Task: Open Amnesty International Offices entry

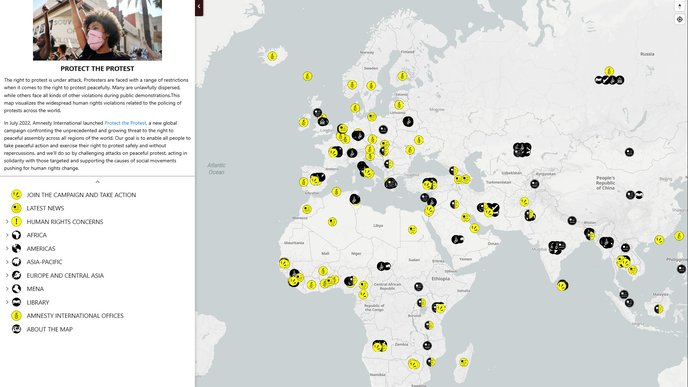Action: [75, 315]
